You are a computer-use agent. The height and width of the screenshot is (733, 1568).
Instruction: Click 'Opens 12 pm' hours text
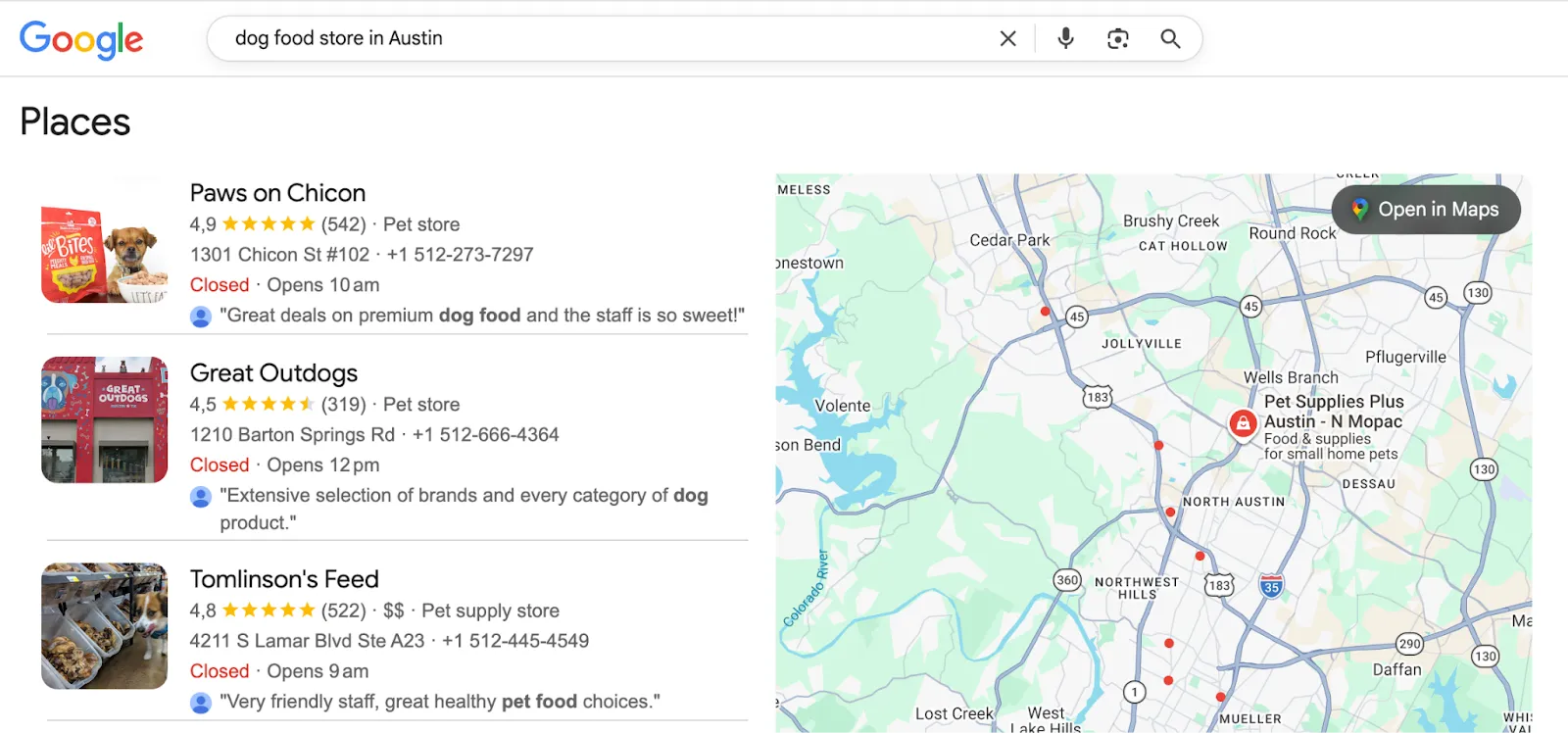(323, 465)
